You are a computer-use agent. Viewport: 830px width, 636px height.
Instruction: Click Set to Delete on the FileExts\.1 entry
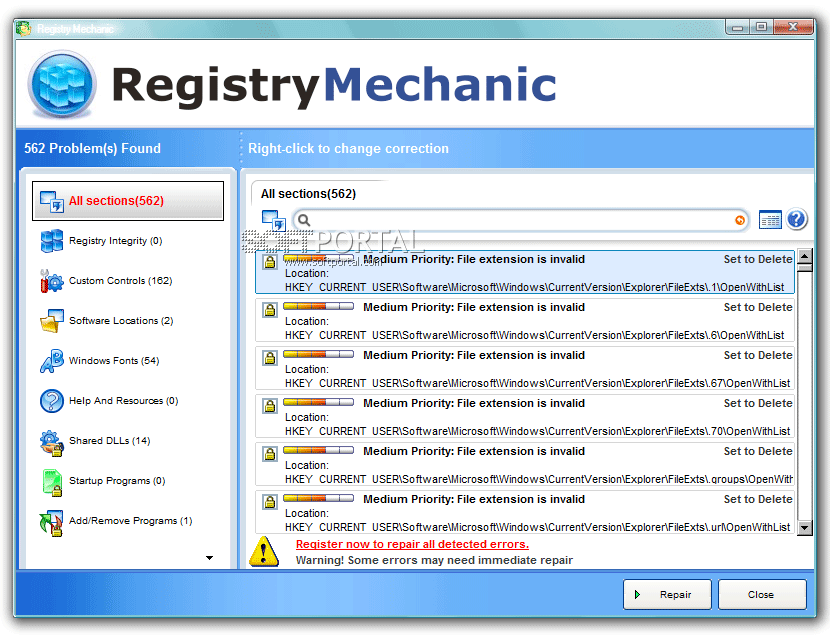tap(758, 259)
